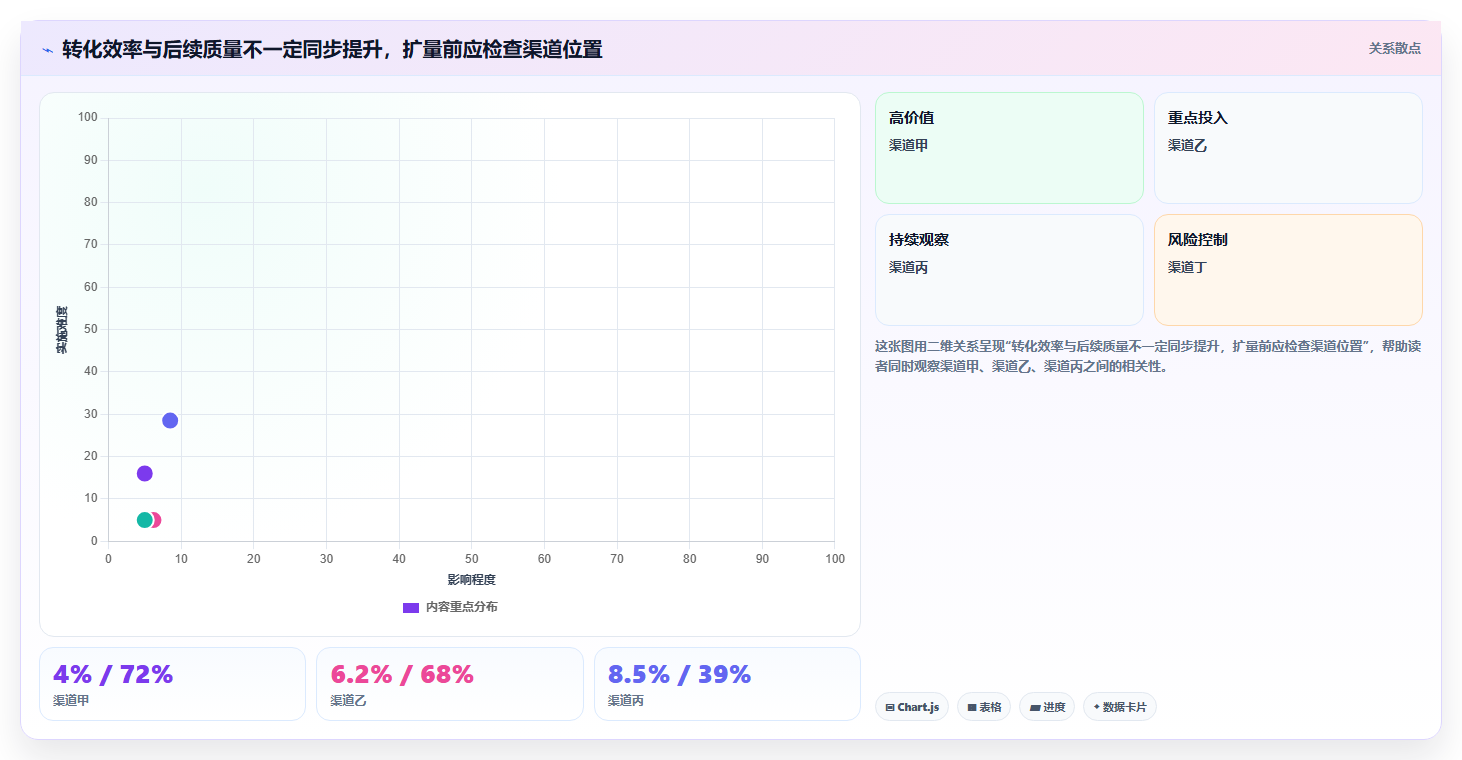Select the indigo scatter point near 28
The image size is (1462, 760).
click(170, 421)
